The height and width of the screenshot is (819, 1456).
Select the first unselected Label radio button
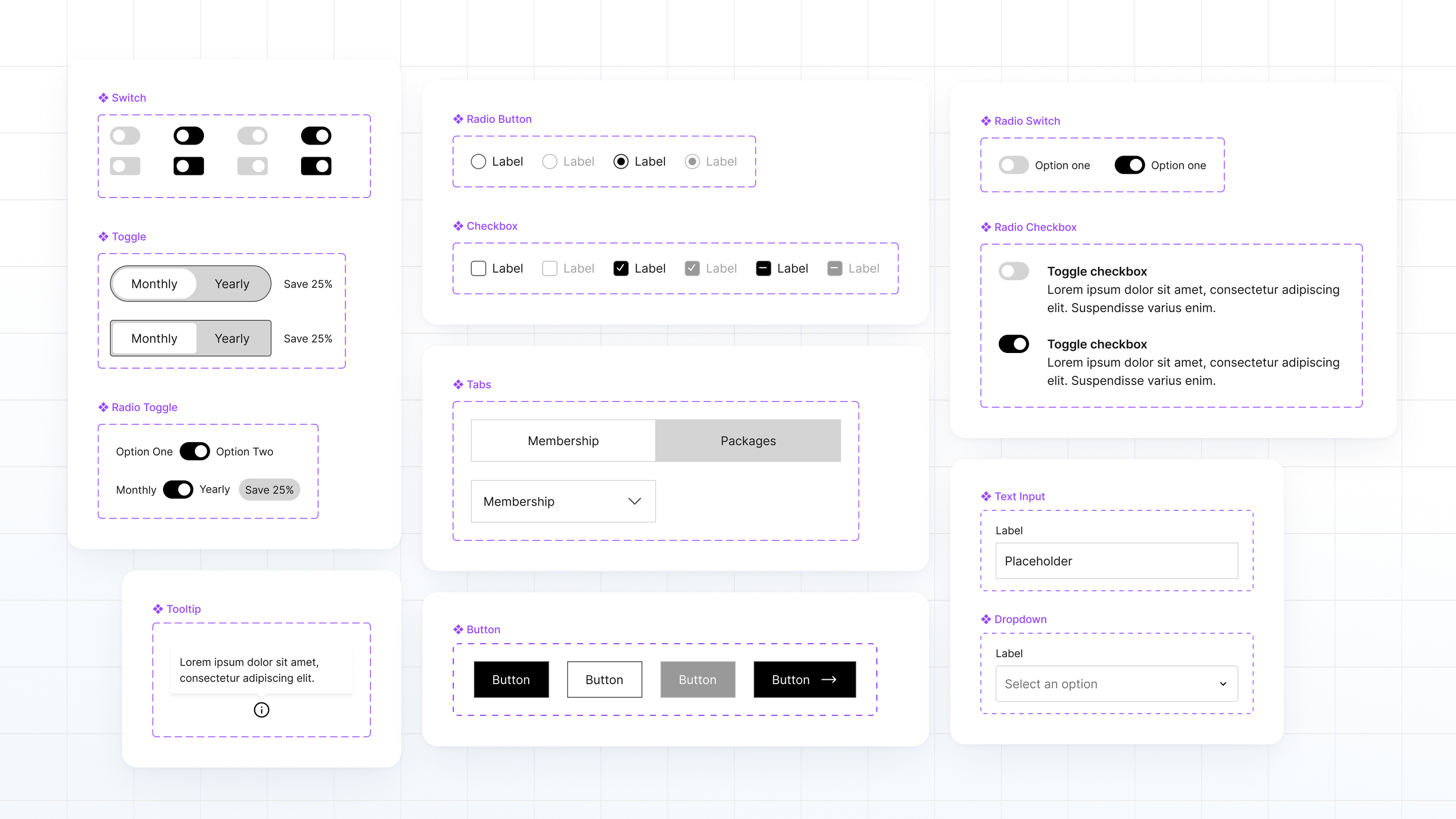tap(478, 161)
